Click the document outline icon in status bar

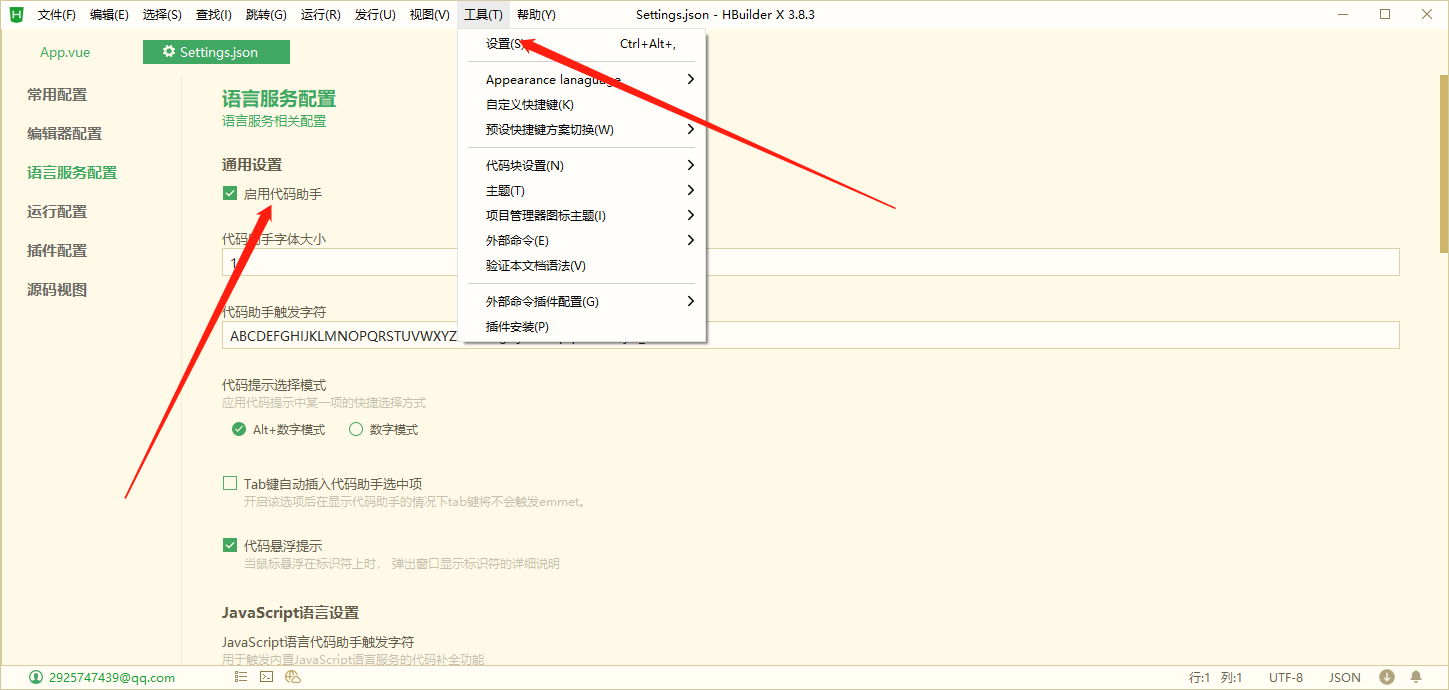[x=240, y=676]
